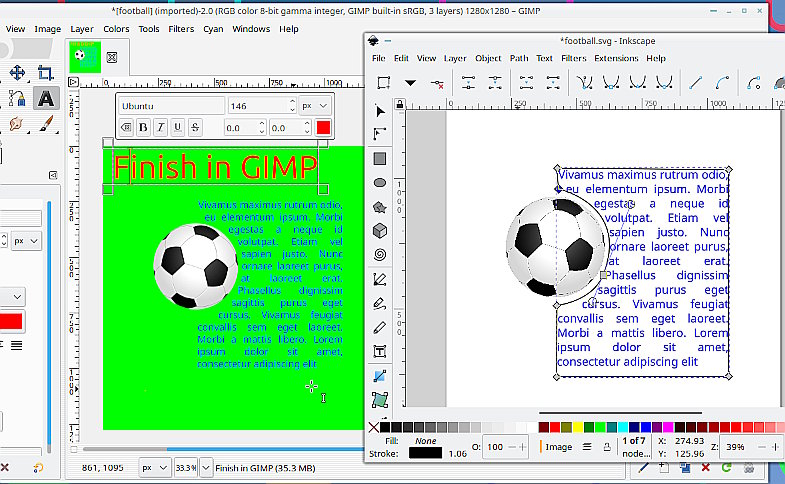Screen dimensions: 785x484
Task: Click Inkscape delete selected nodes icon
Action: pos(437,83)
